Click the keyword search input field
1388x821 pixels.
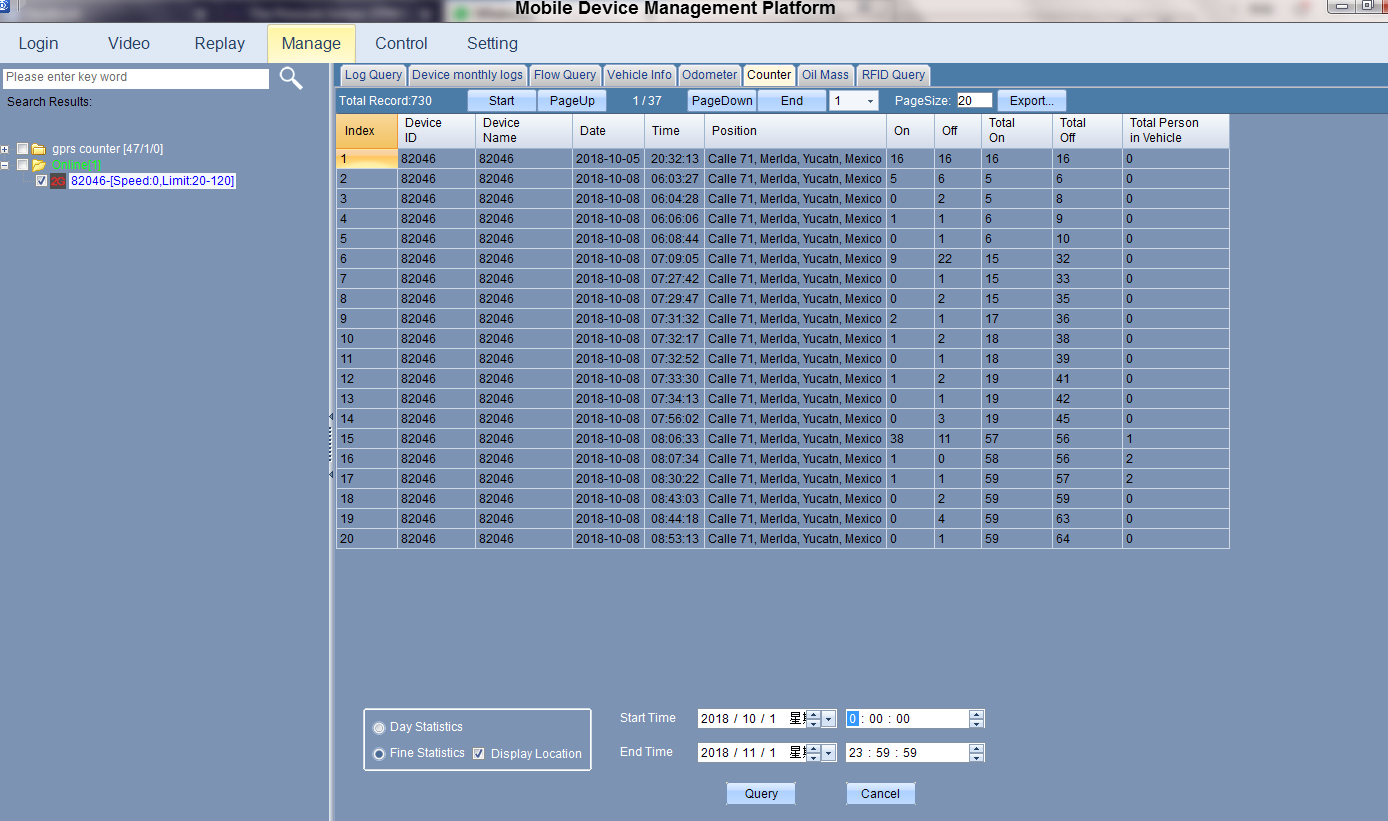pyautogui.click(x=136, y=78)
